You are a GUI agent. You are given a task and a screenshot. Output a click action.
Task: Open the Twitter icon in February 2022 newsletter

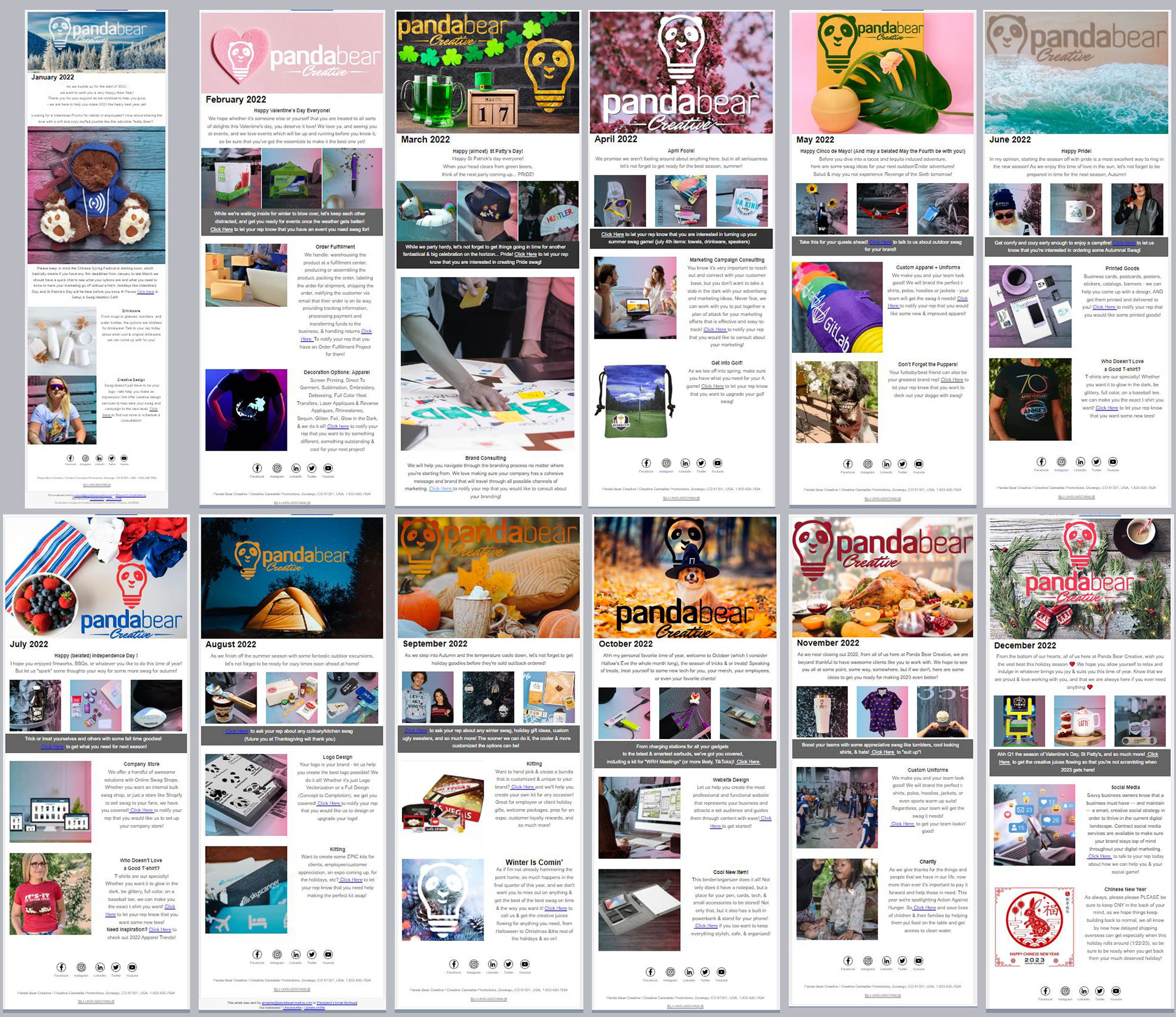[311, 468]
